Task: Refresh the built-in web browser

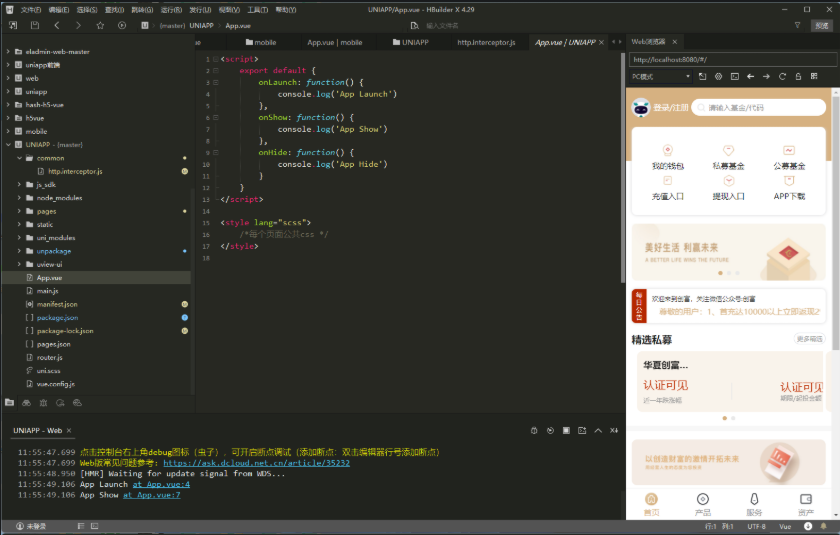Action: [x=782, y=77]
